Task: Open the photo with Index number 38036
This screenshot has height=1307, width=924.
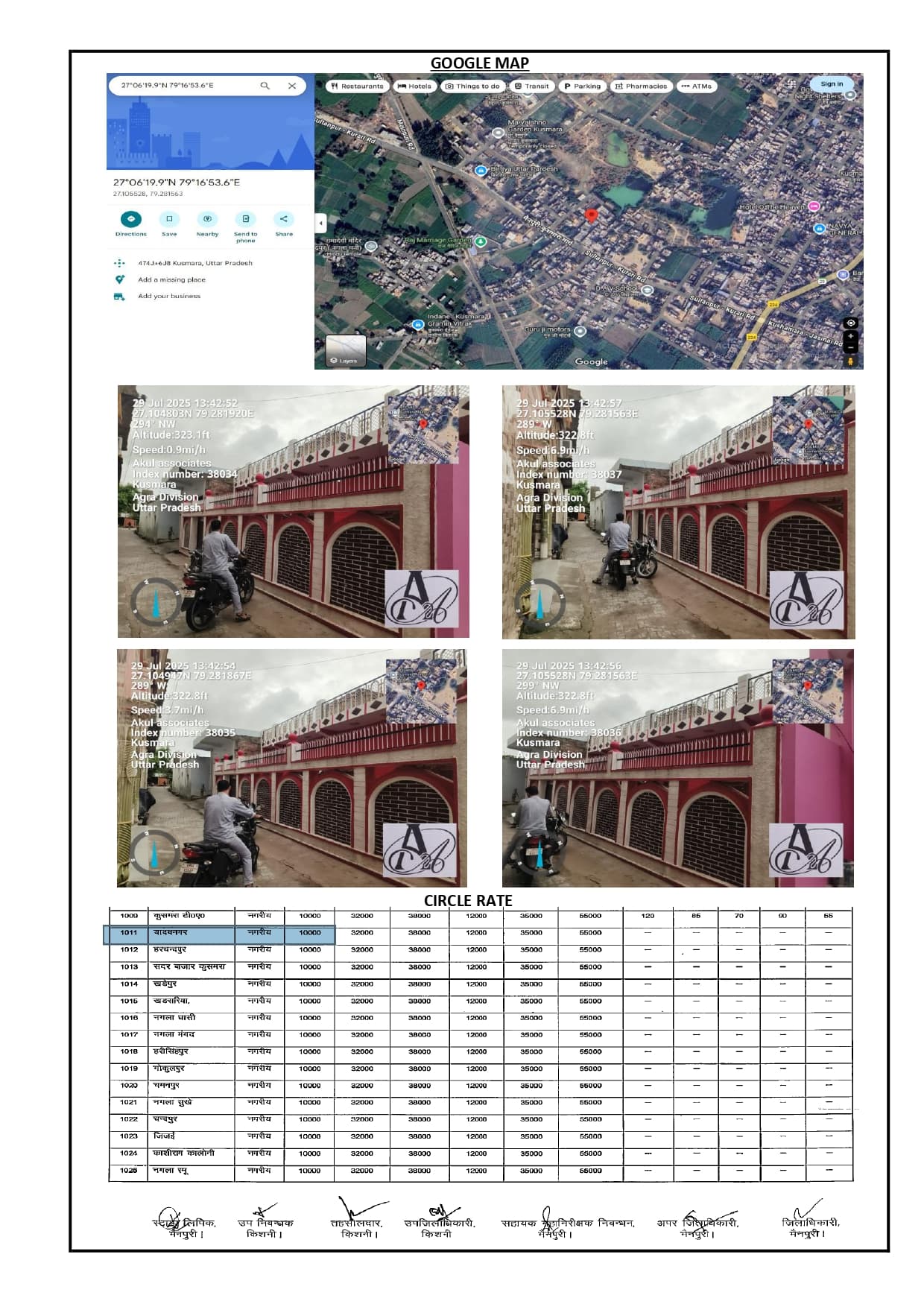Action: click(678, 768)
